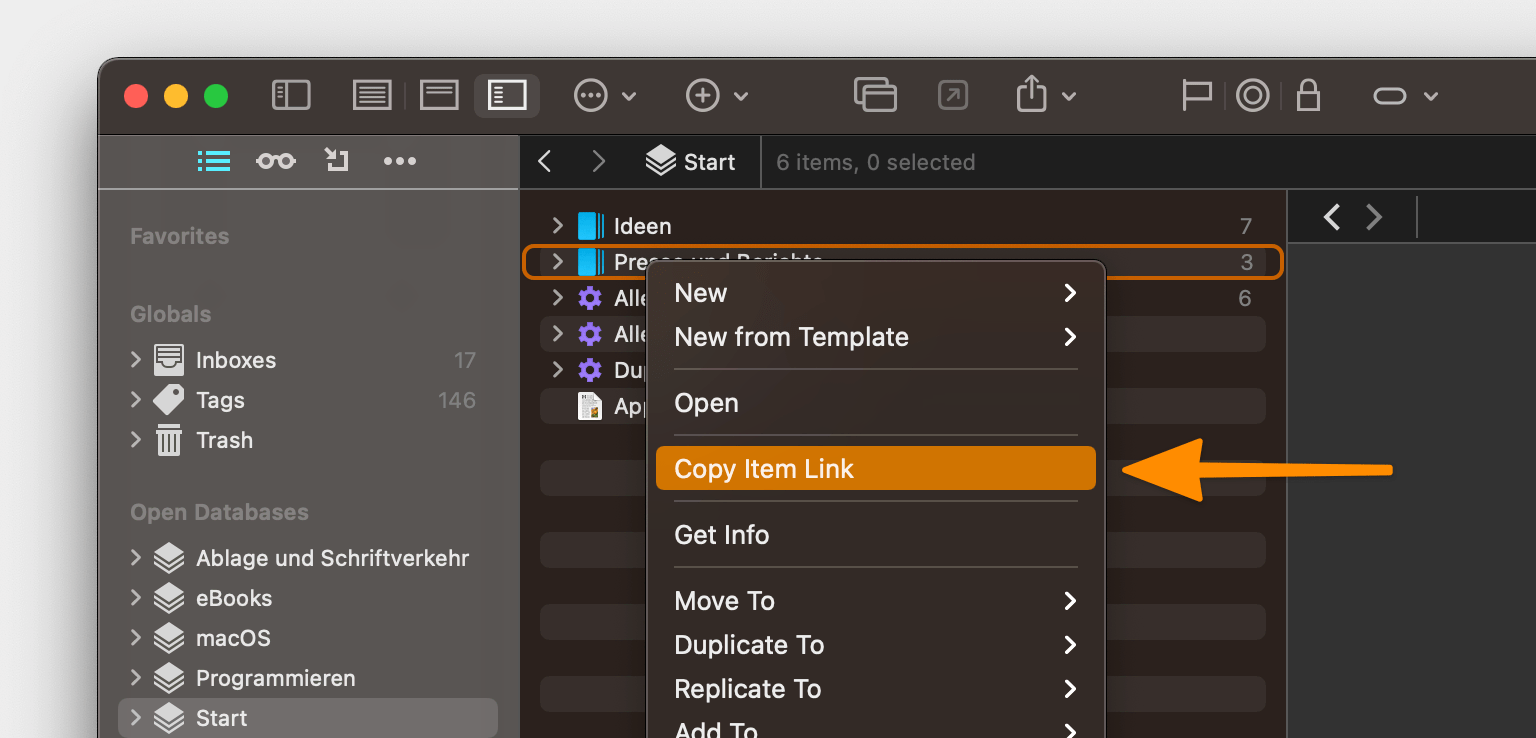Click the first purple gear smart group icon

591,297
